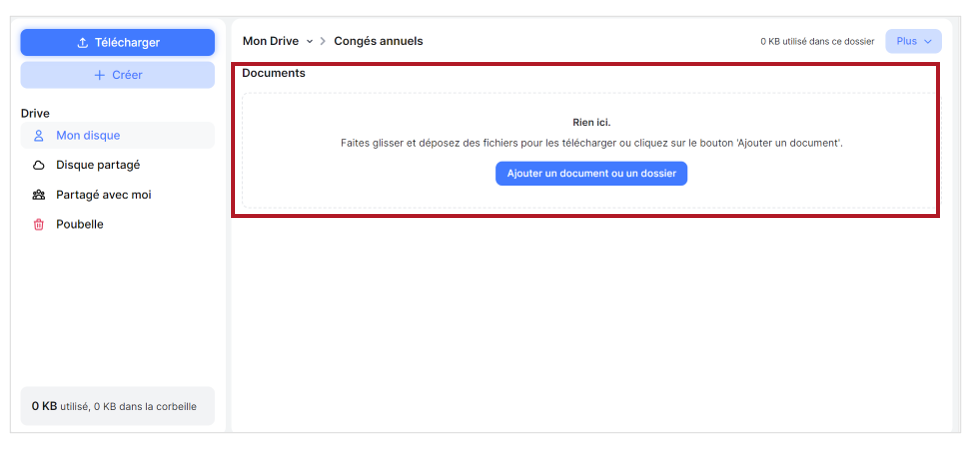This screenshot has height=454, width=978.
Task: Open the Plus dropdown menu
Action: (913, 41)
